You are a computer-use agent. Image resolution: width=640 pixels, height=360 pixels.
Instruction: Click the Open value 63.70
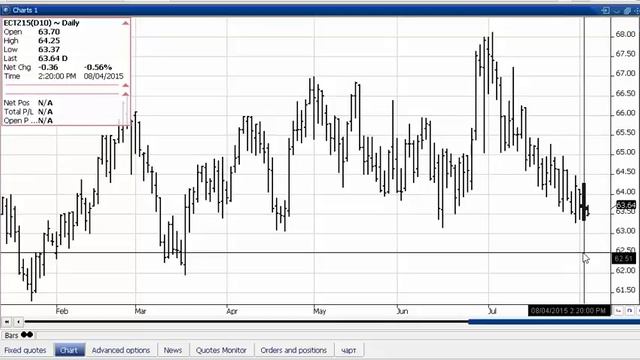[49, 32]
